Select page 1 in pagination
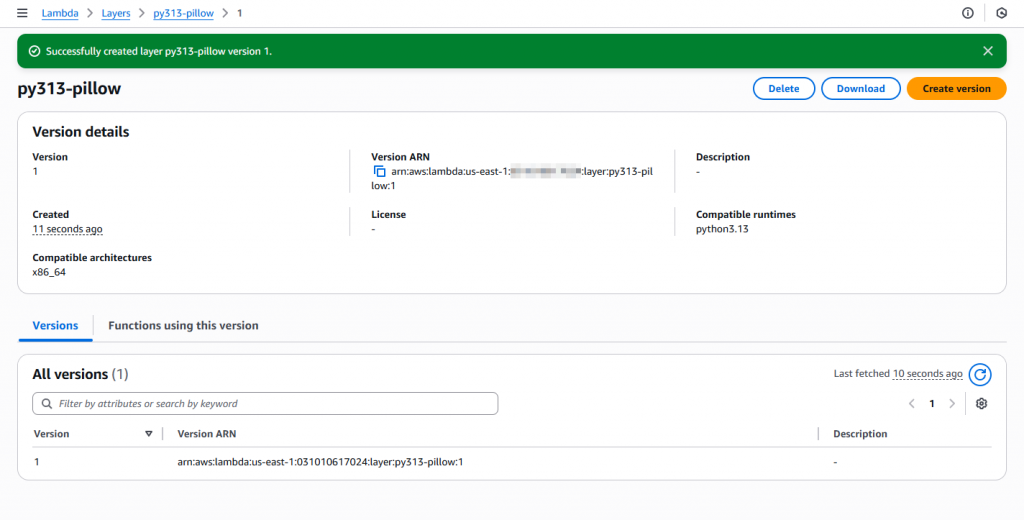 tap(932, 404)
